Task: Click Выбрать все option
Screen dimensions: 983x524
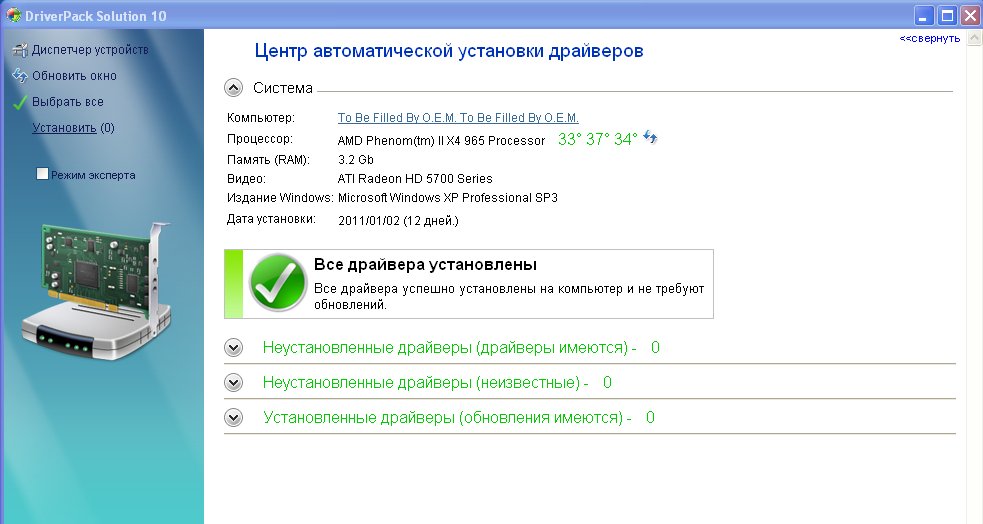Action: (68, 102)
